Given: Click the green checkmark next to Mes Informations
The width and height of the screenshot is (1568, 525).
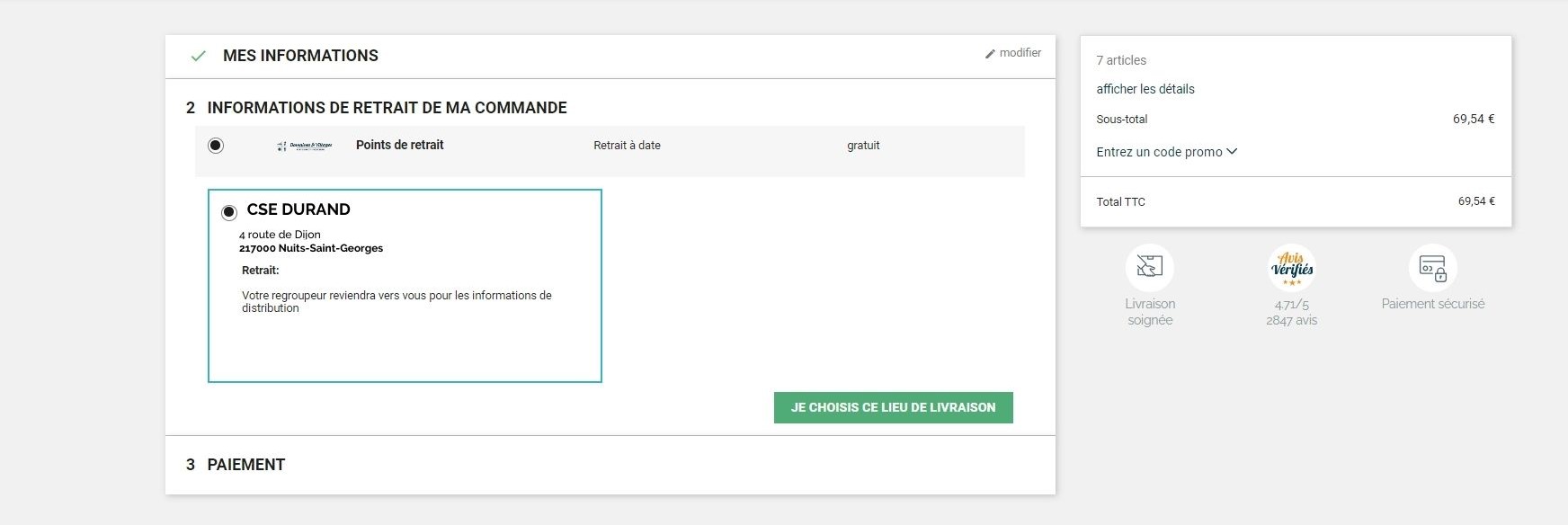Looking at the screenshot, I should [199, 57].
